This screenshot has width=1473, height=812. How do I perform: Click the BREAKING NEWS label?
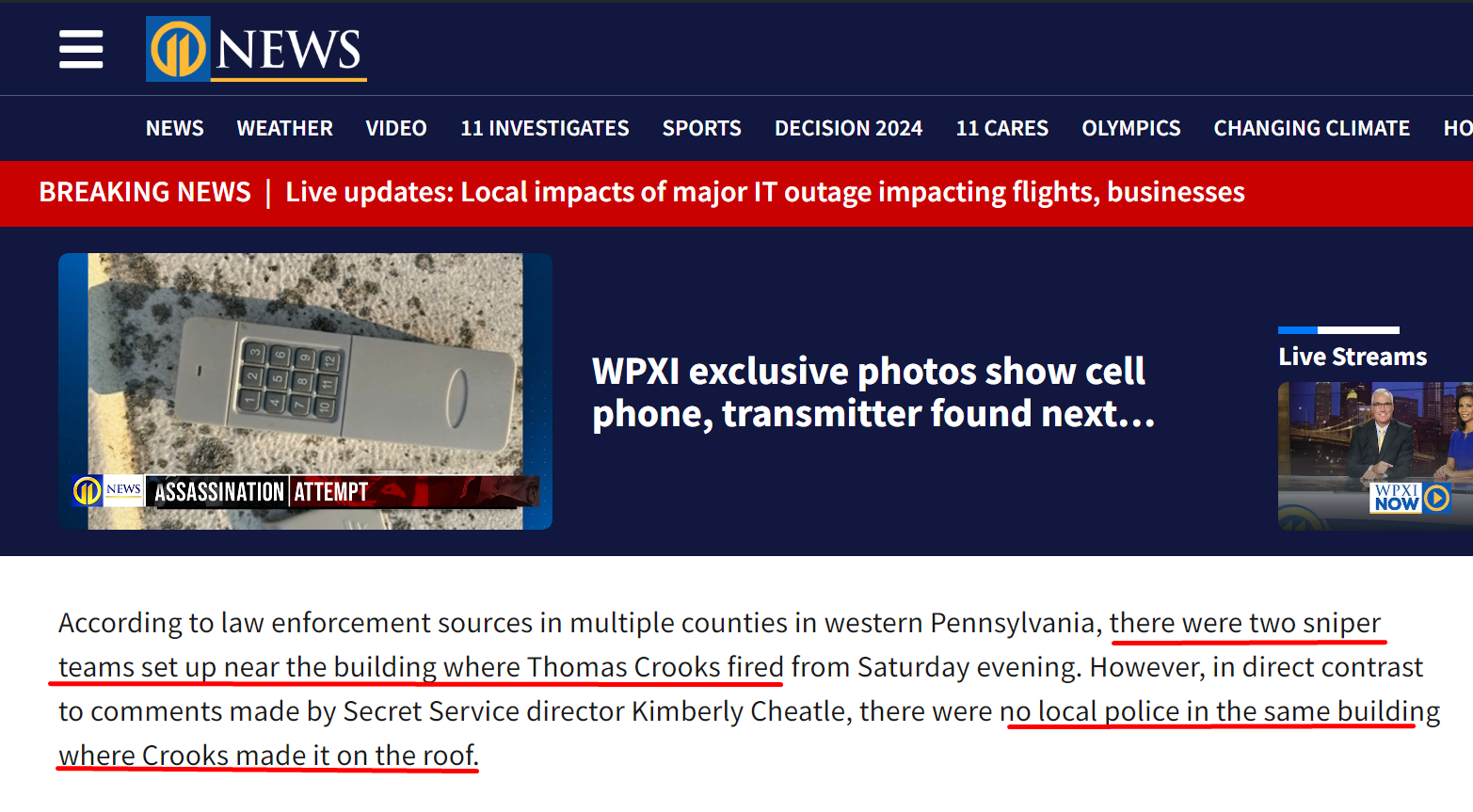pos(145,192)
